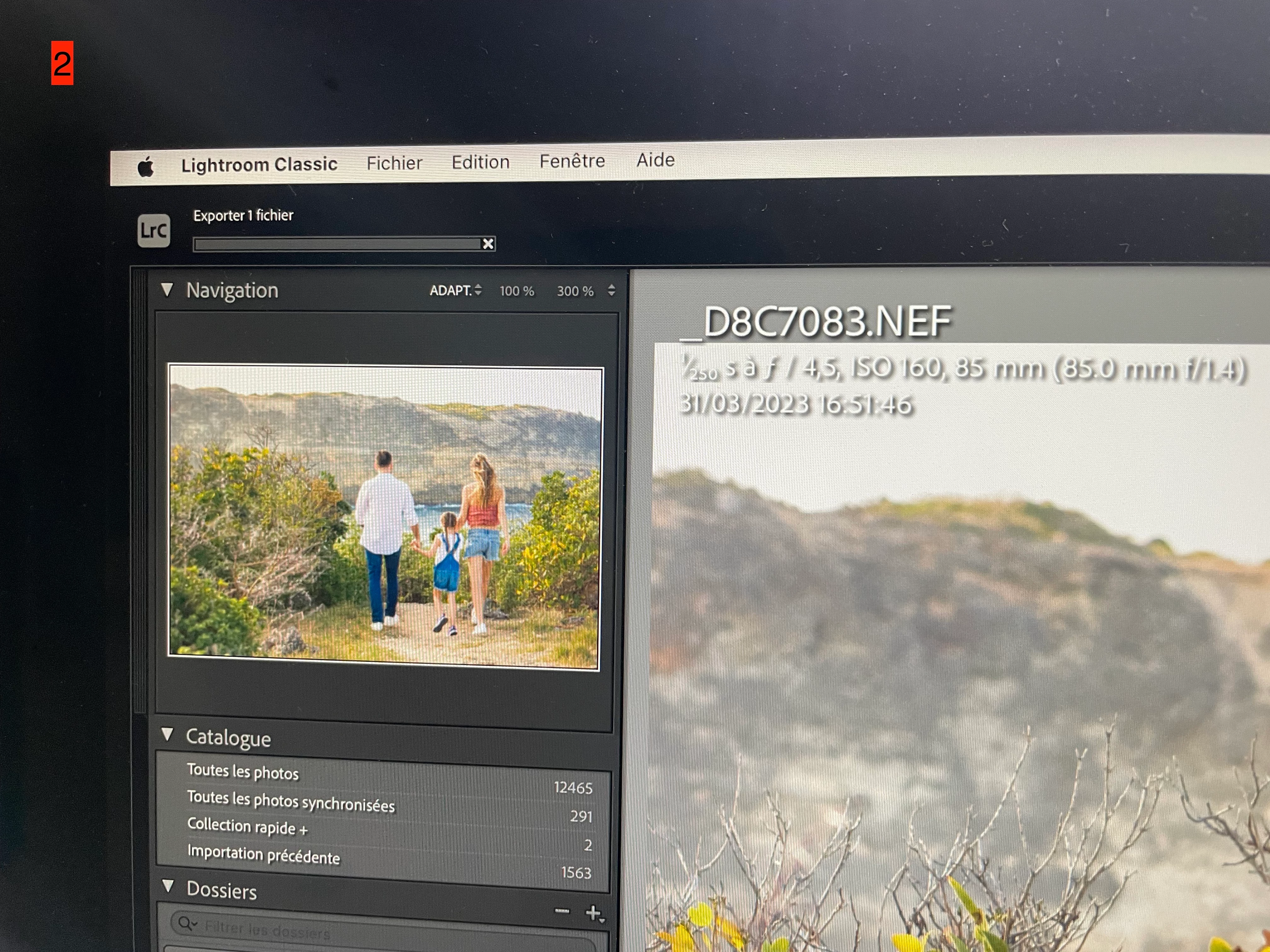Click the export progress bar
The width and height of the screenshot is (1270, 952).
[338, 245]
